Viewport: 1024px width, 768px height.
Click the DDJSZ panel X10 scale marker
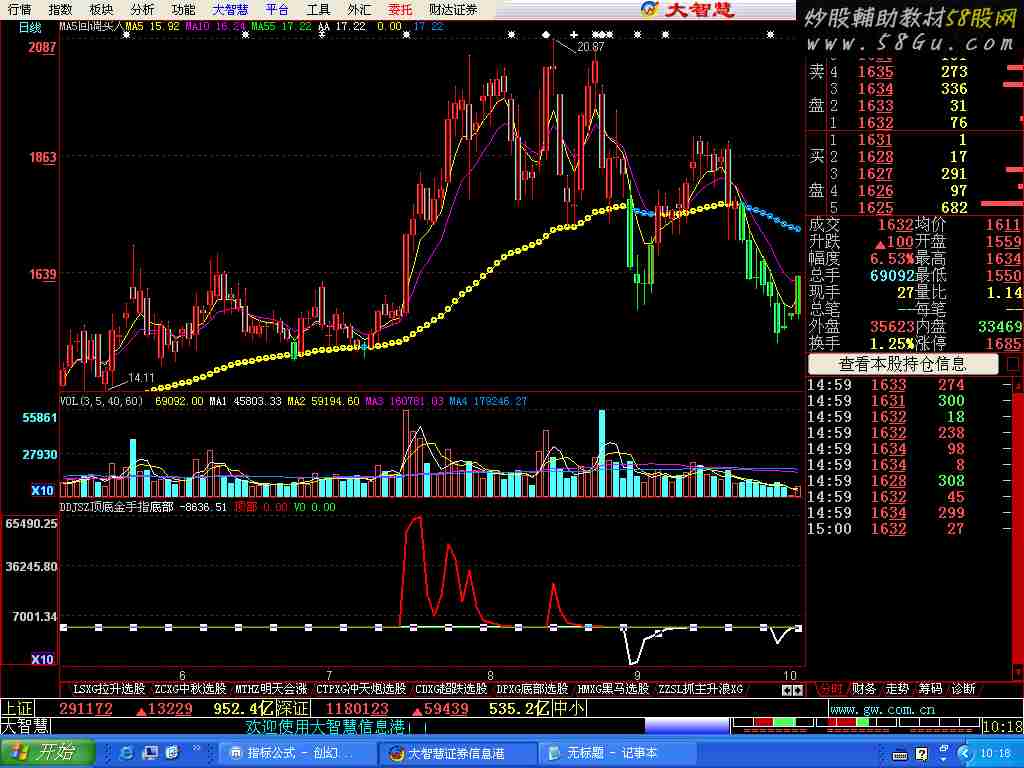click(42, 659)
